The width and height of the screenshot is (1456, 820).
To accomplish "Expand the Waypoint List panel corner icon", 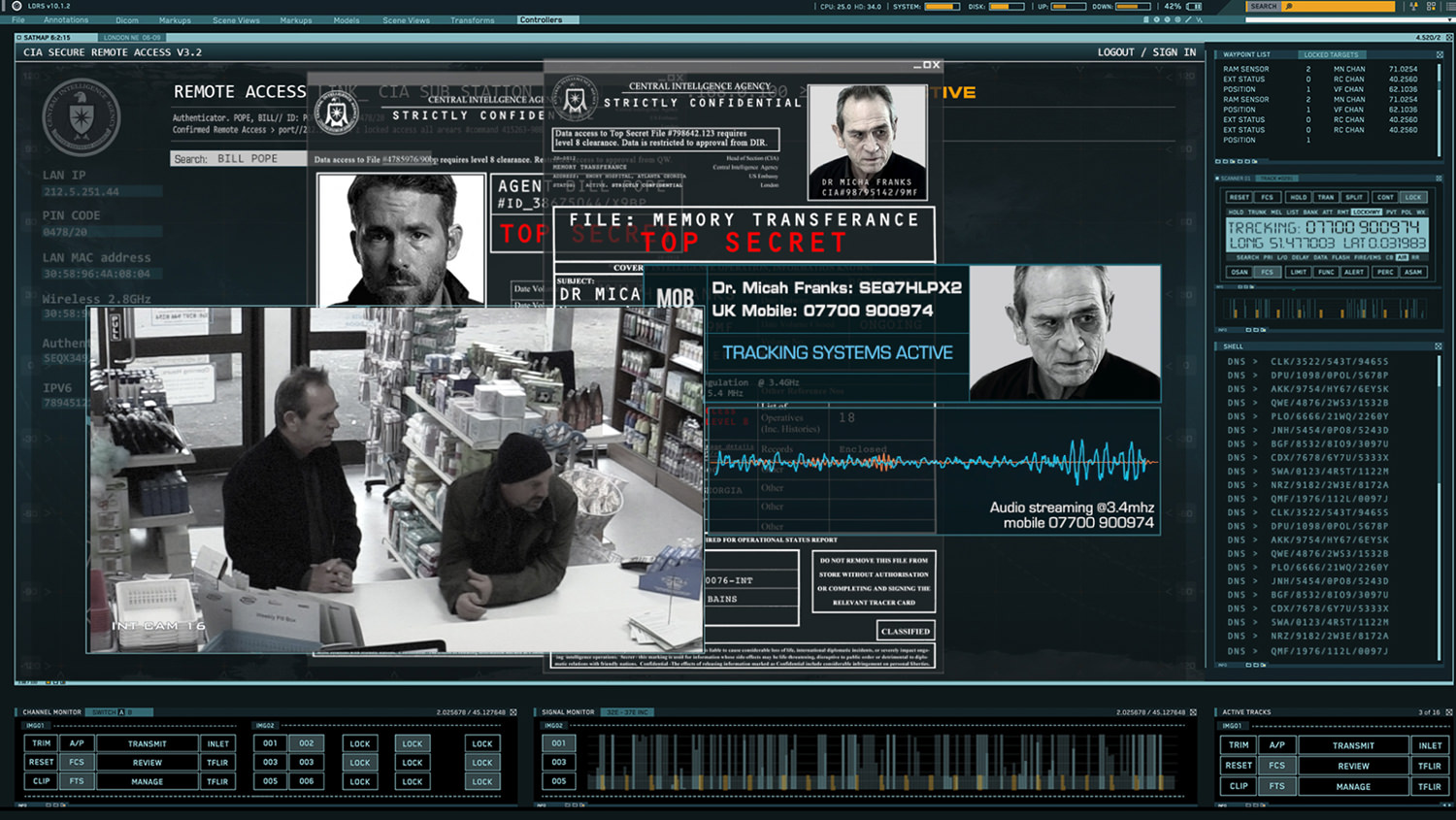I will [1439, 54].
